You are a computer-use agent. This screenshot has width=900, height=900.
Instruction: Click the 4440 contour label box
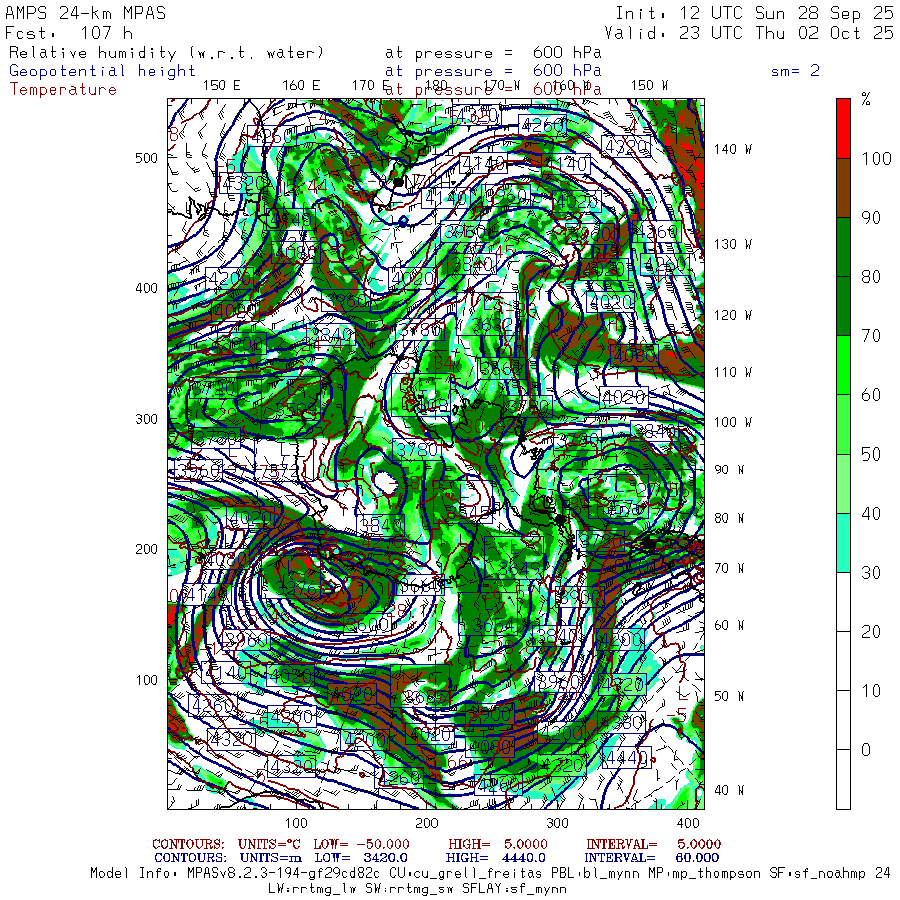point(627,758)
